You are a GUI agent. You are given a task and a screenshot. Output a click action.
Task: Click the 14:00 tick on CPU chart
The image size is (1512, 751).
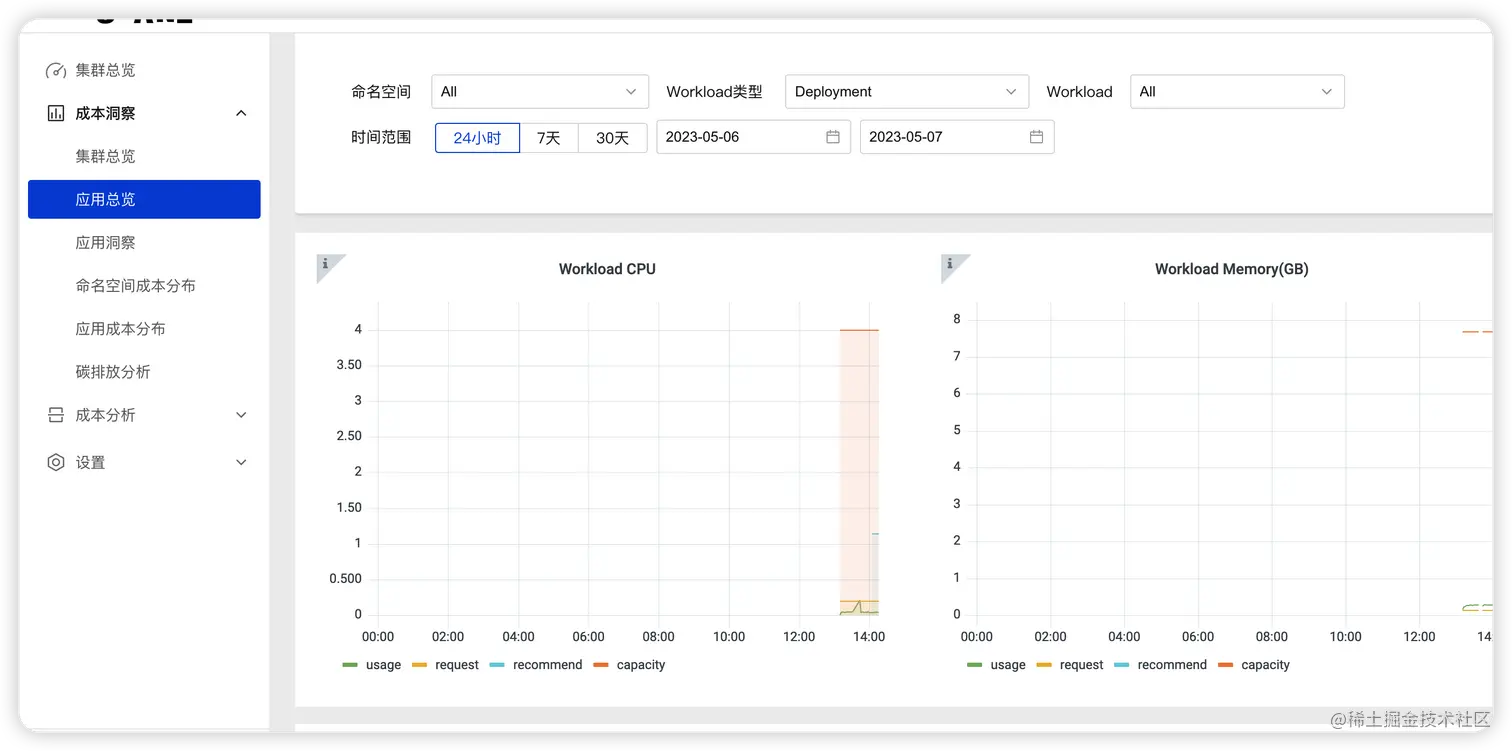pyautogui.click(x=869, y=637)
